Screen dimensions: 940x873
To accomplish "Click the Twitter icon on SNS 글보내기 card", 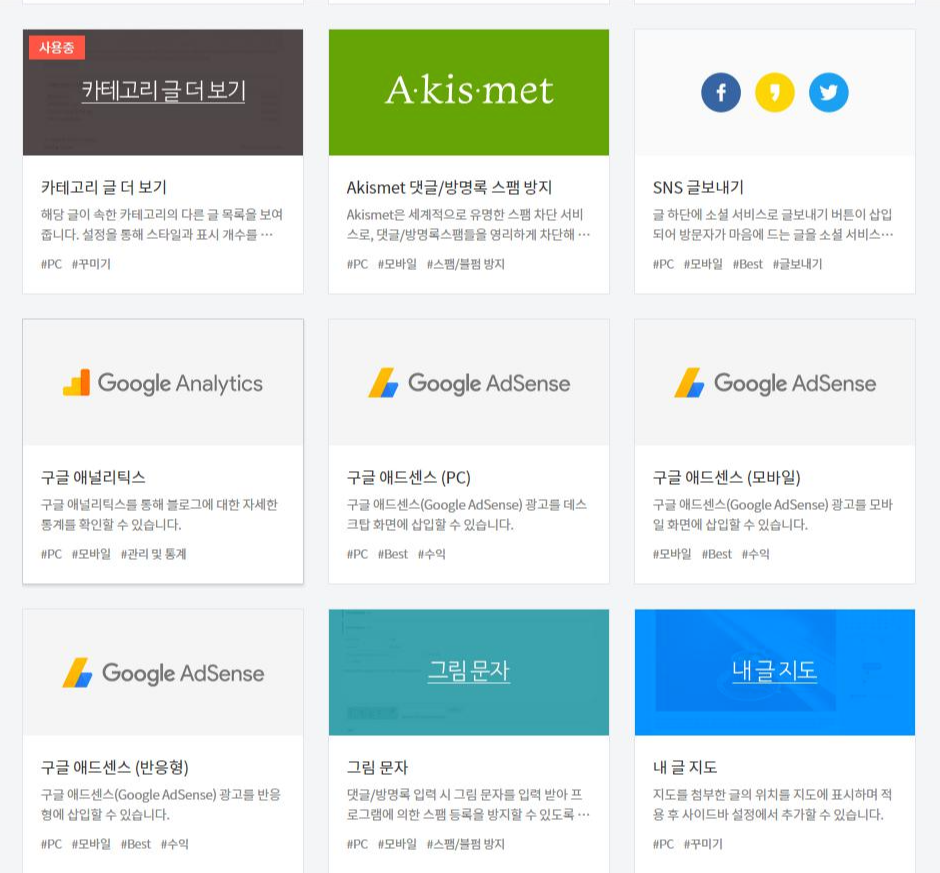I will 828,91.
